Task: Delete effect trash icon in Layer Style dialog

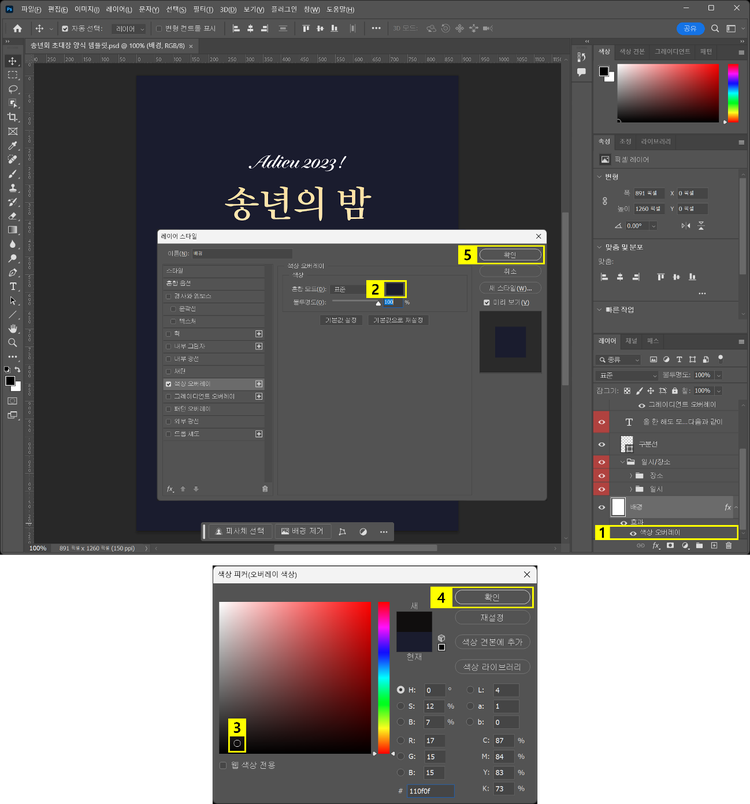Action: [x=265, y=489]
